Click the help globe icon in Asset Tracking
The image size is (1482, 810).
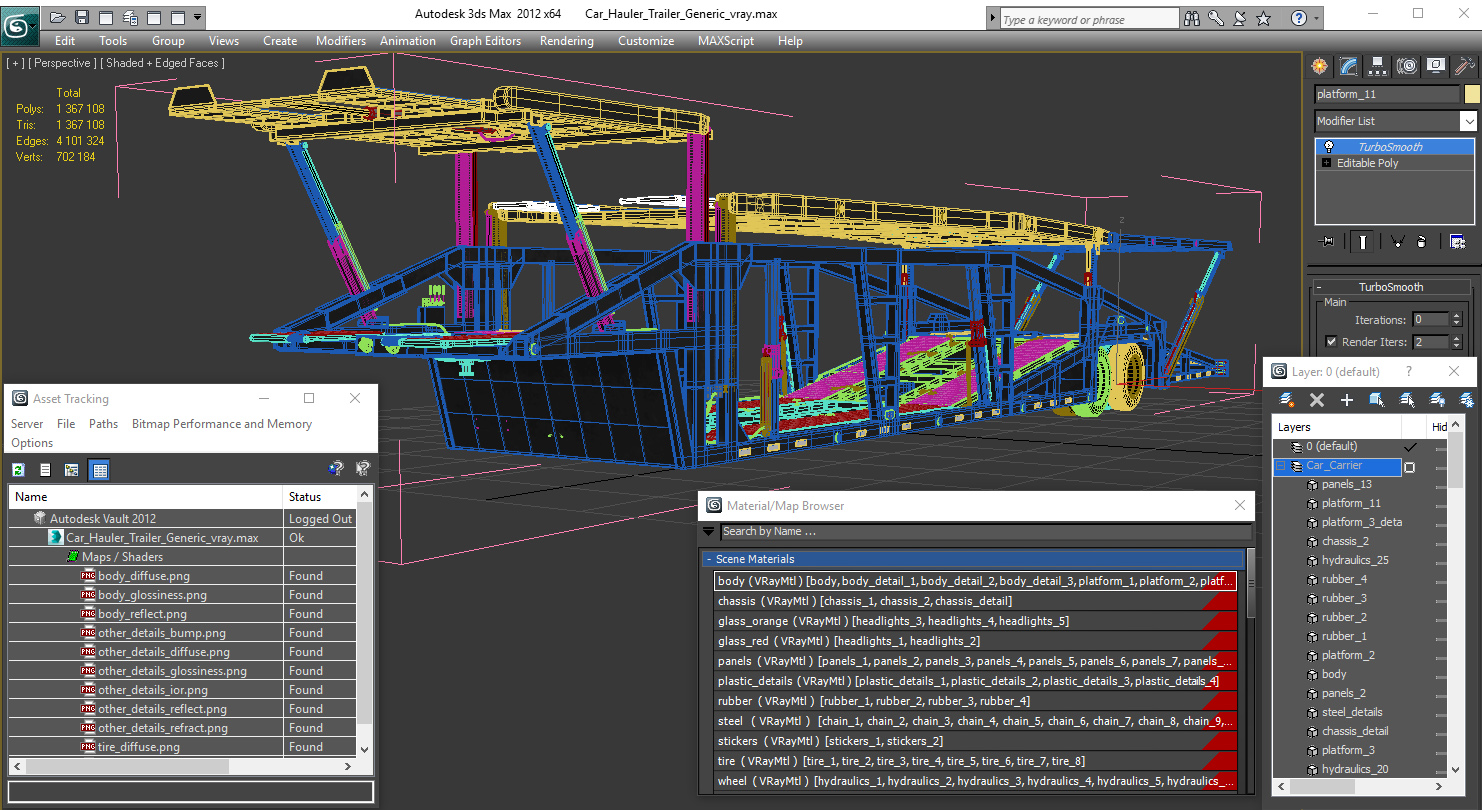coord(336,468)
